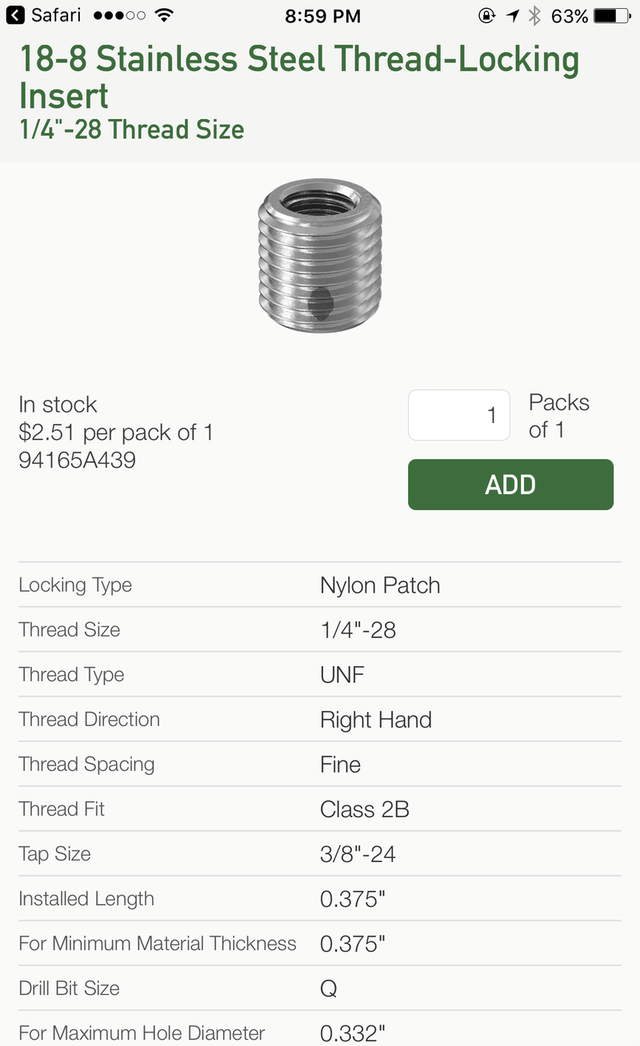This screenshot has width=640, height=1046.
Task: Tap the Drill Bit Size Q value
Action: pyautogui.click(x=328, y=988)
